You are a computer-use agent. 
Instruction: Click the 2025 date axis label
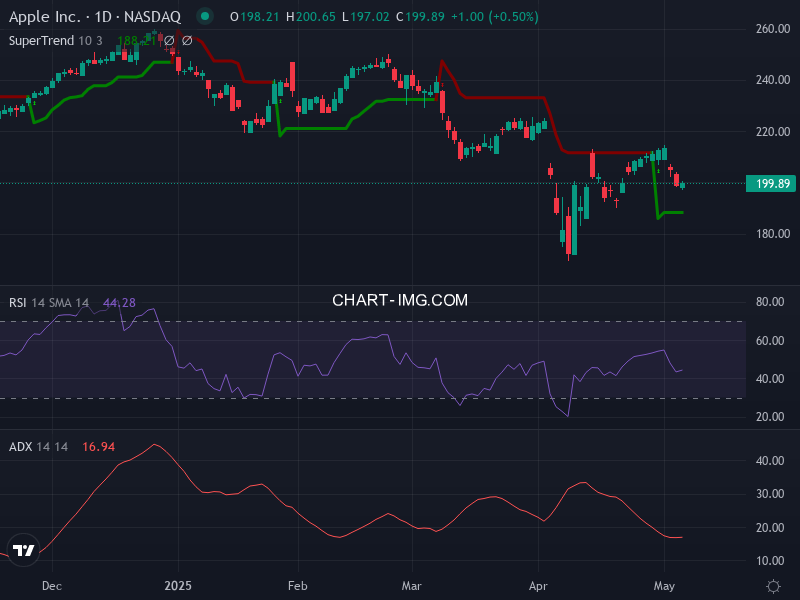click(178, 586)
